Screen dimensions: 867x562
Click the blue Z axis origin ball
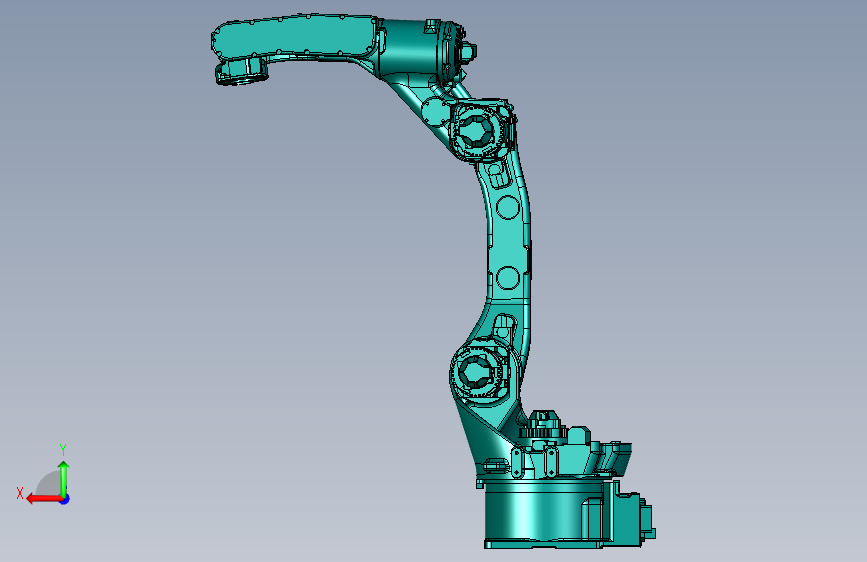65,499
